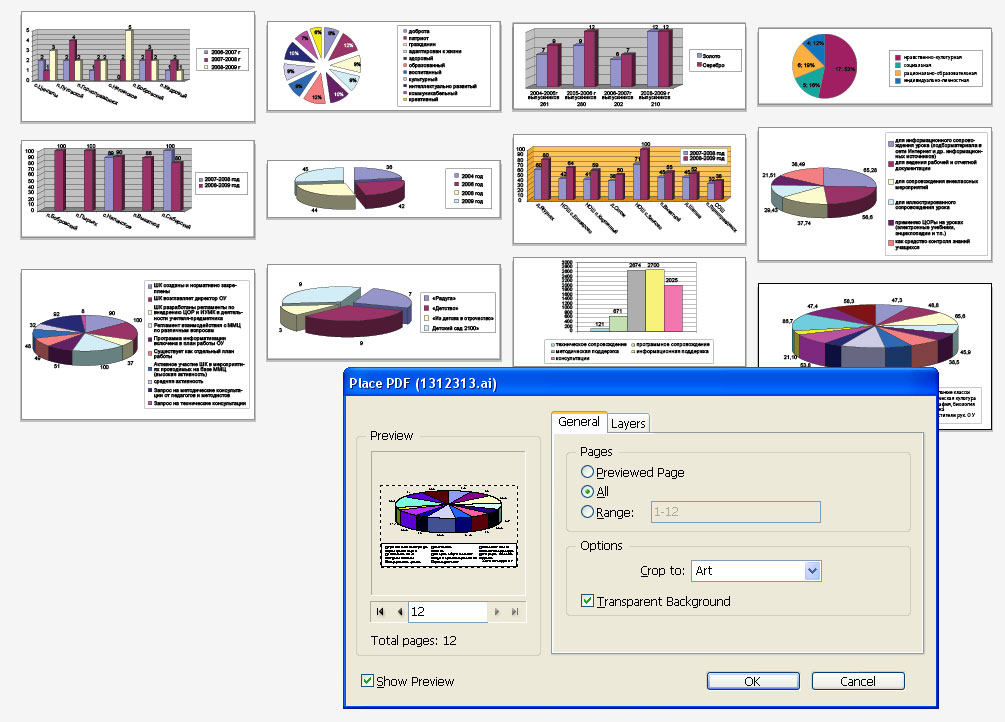Image resolution: width=1005 pixels, height=722 pixels.
Task: Click the Серебро legend entry
Action: pos(710,65)
